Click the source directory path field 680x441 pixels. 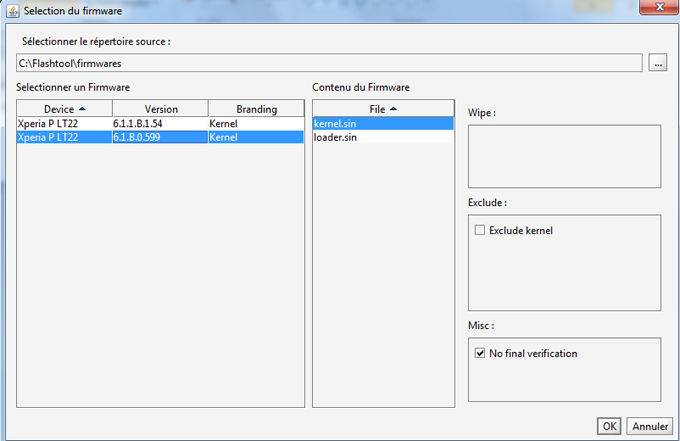(329, 63)
